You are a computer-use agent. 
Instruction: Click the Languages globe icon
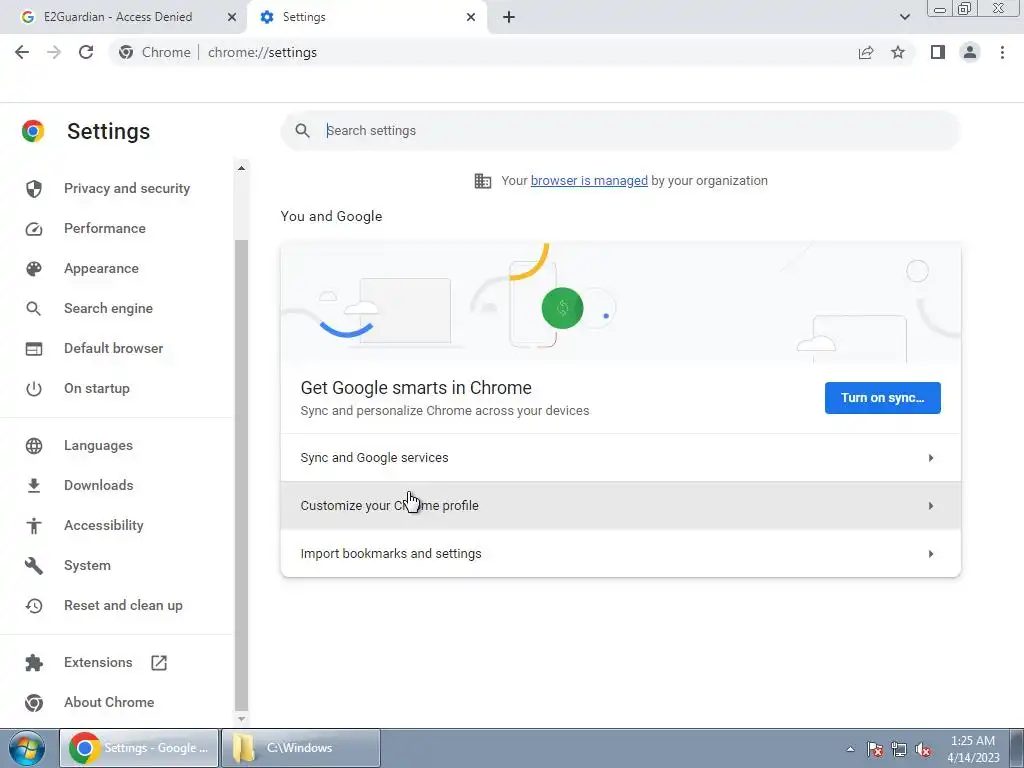34,445
